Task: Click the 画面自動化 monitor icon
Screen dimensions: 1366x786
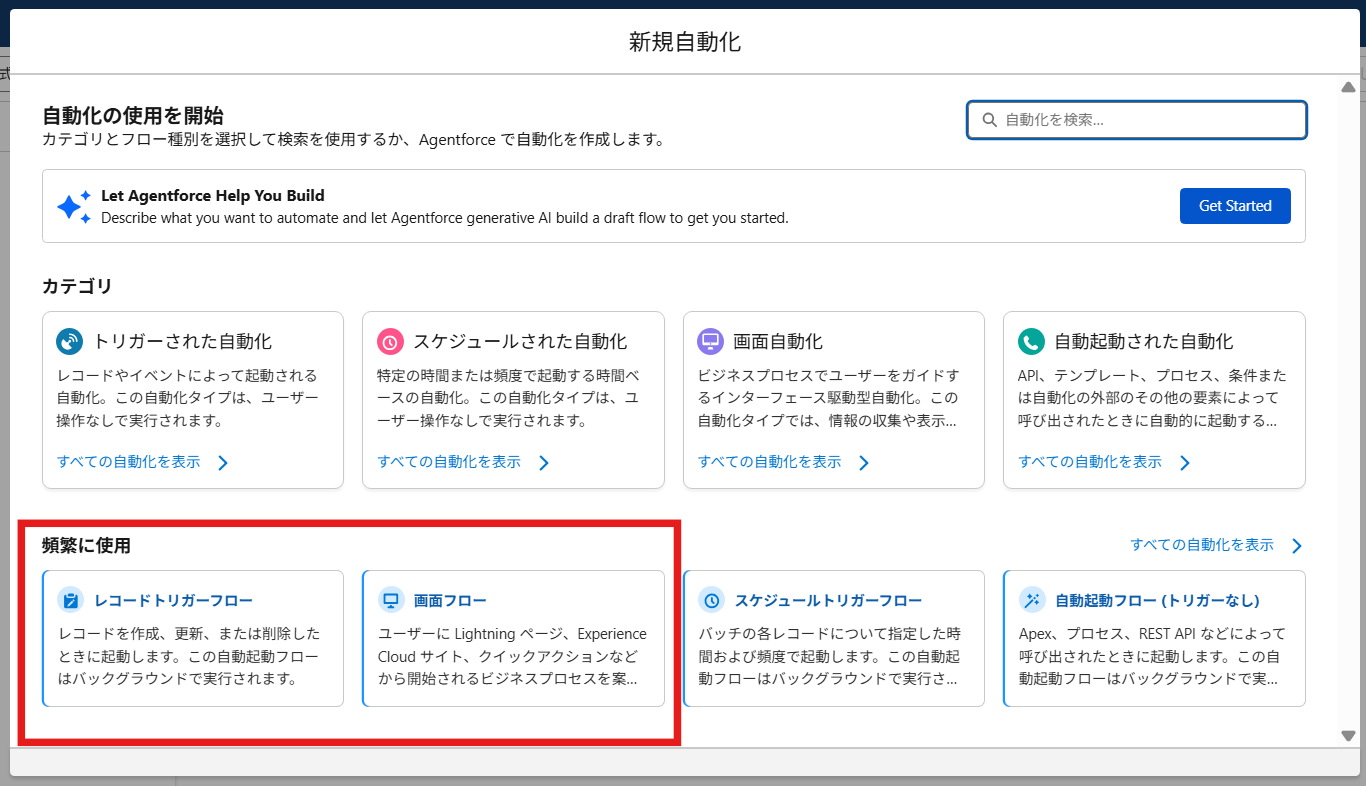Action: click(710, 341)
